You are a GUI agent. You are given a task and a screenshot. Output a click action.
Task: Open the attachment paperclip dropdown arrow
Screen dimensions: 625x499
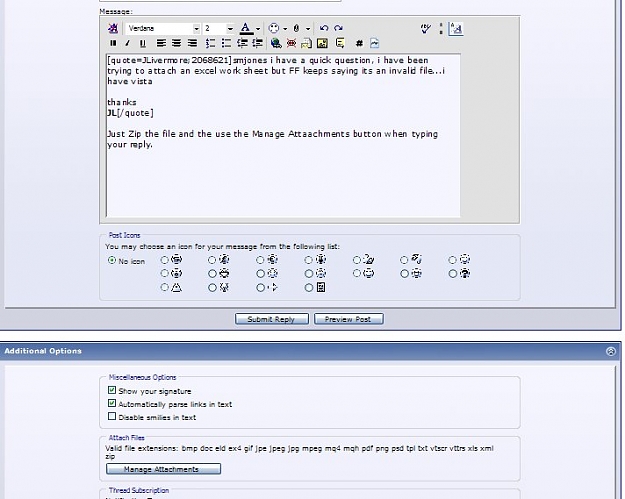pos(308,29)
